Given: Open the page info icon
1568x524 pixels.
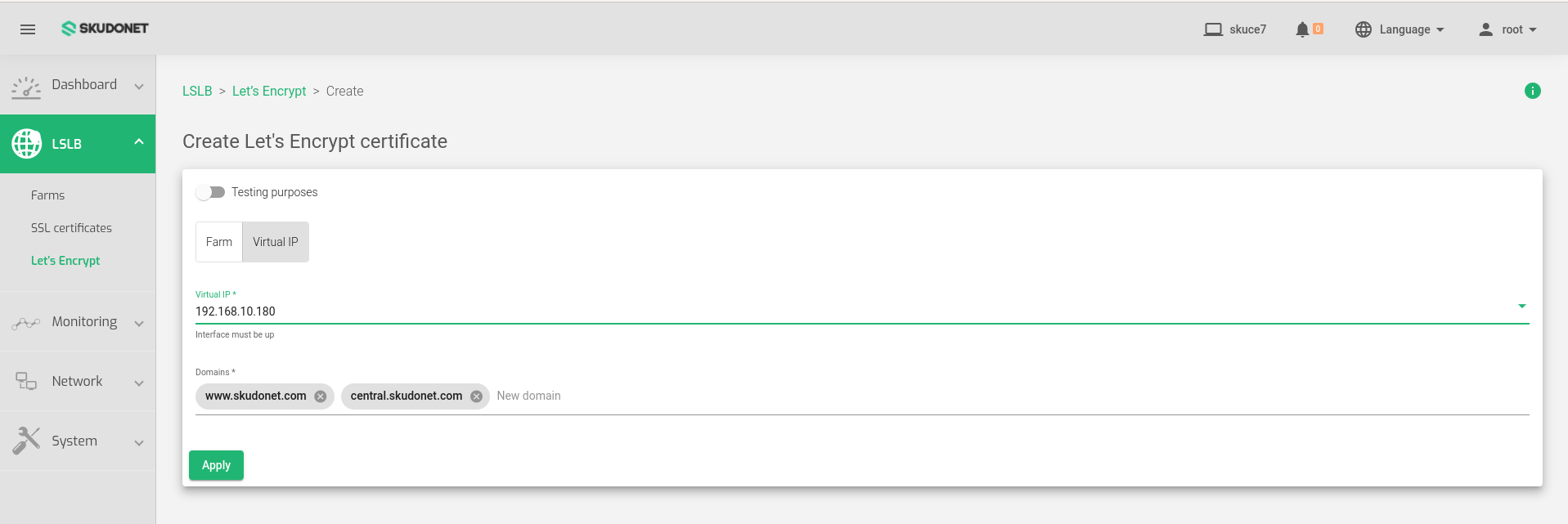Looking at the screenshot, I should point(1533,90).
